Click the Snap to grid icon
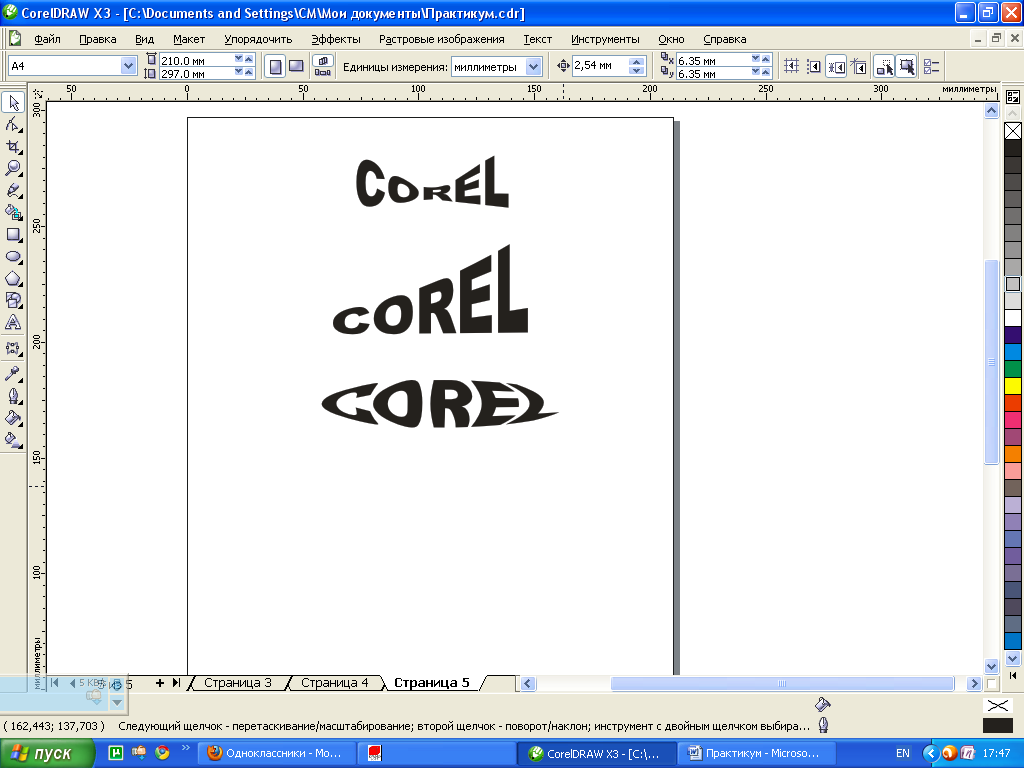Viewport: 1024px width, 768px height. (x=792, y=66)
